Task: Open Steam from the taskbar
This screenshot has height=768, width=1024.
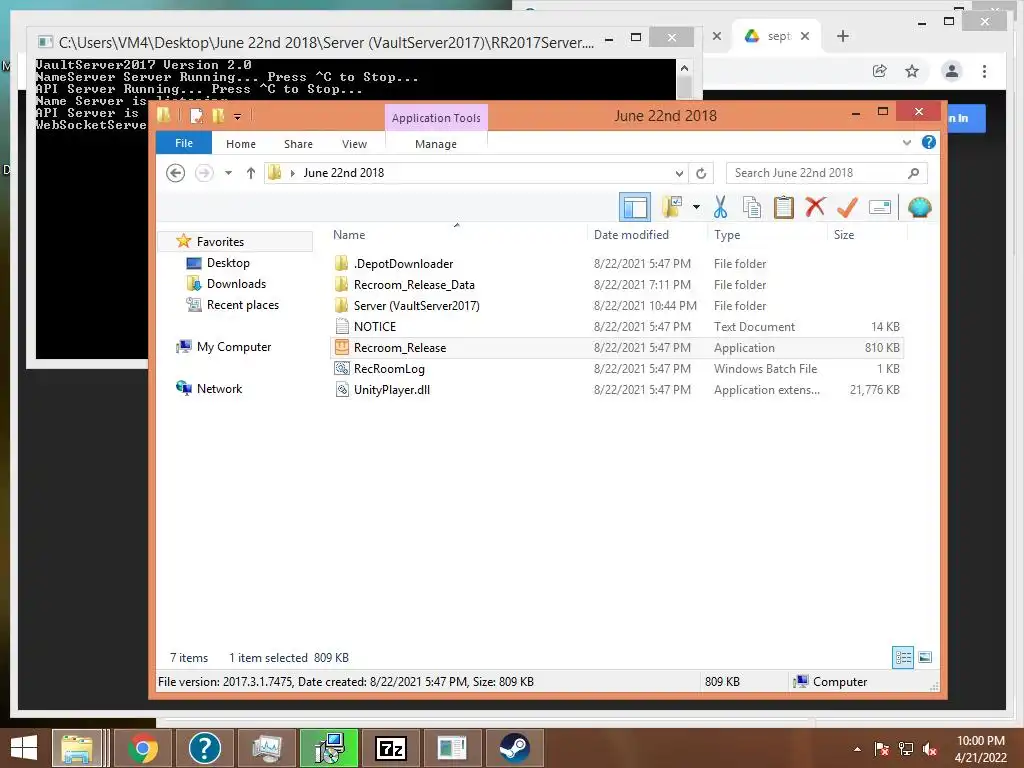Action: tap(514, 748)
